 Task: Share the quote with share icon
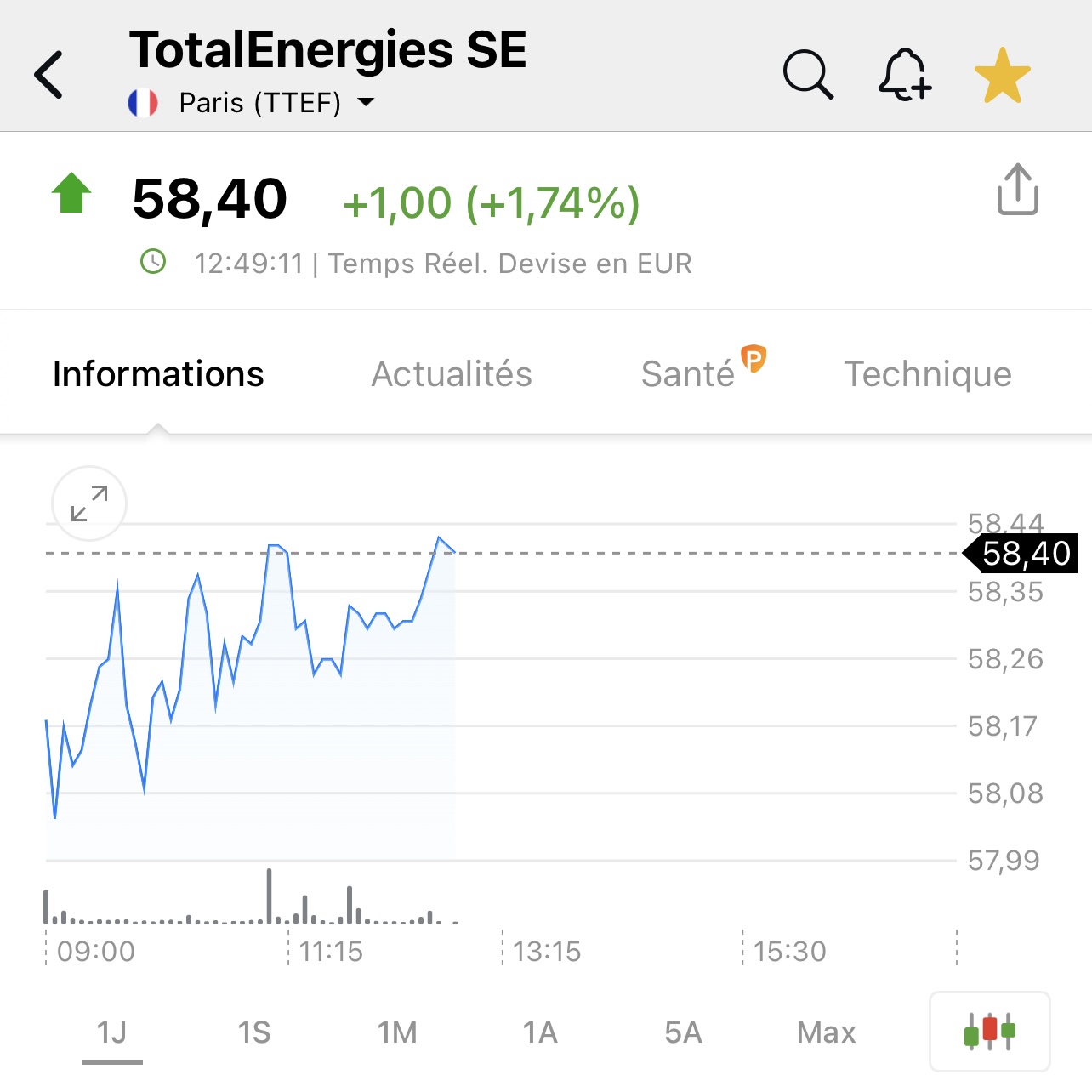(x=1017, y=190)
